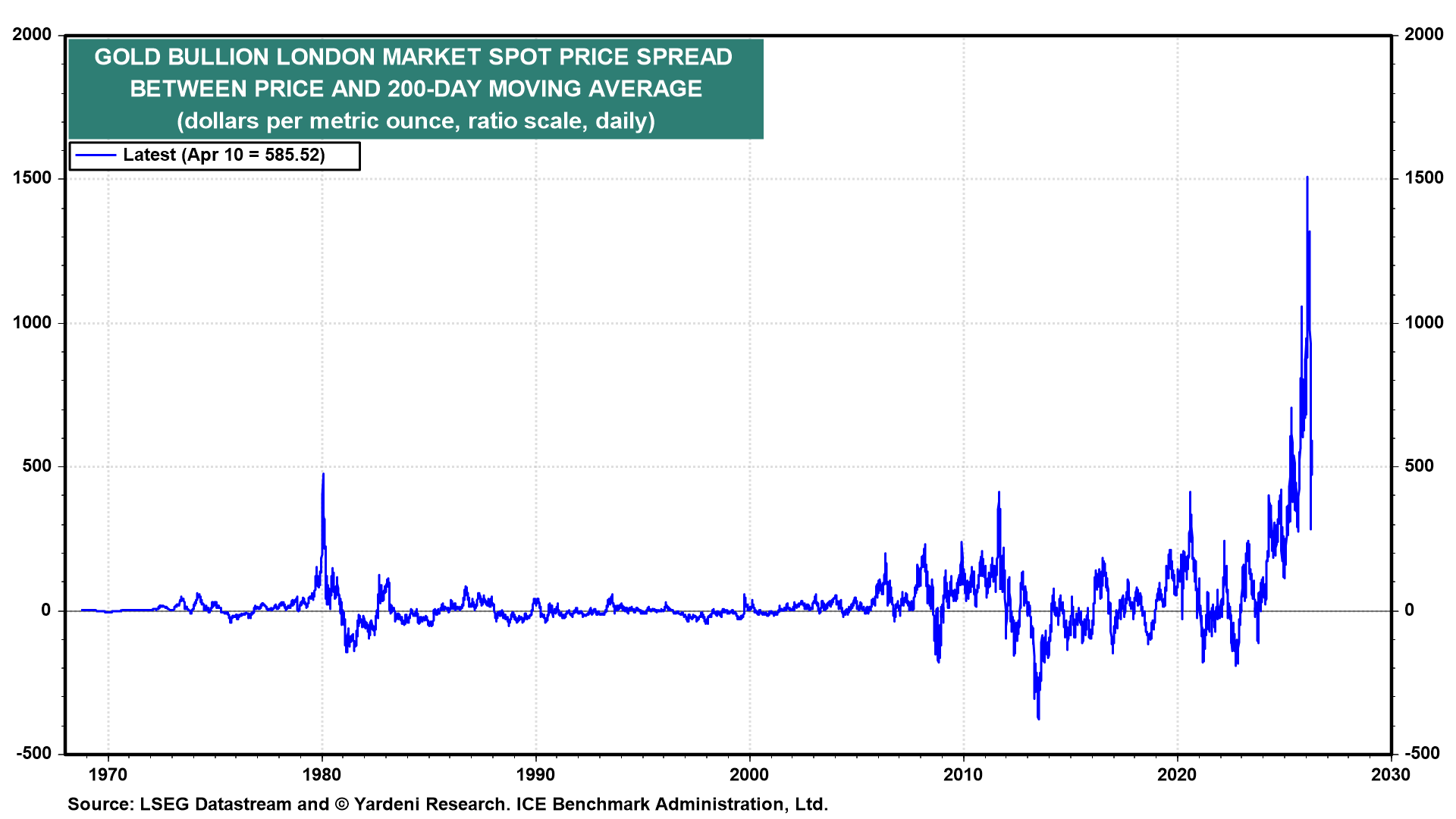The height and width of the screenshot is (819, 1456).
Task: Click the 2000 x-axis label
Action: tap(749, 774)
